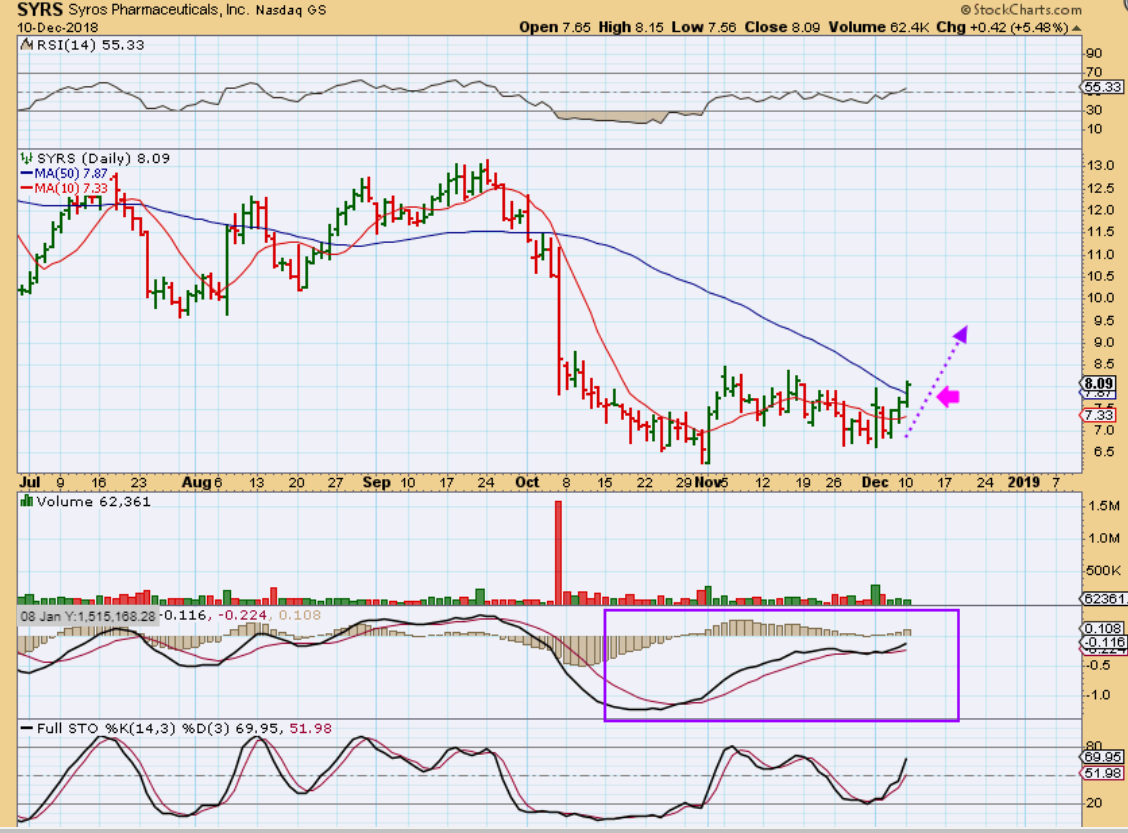Click the '-1.0' label on the MACD axis
Screen dimensions: 1128x833
(1097, 695)
